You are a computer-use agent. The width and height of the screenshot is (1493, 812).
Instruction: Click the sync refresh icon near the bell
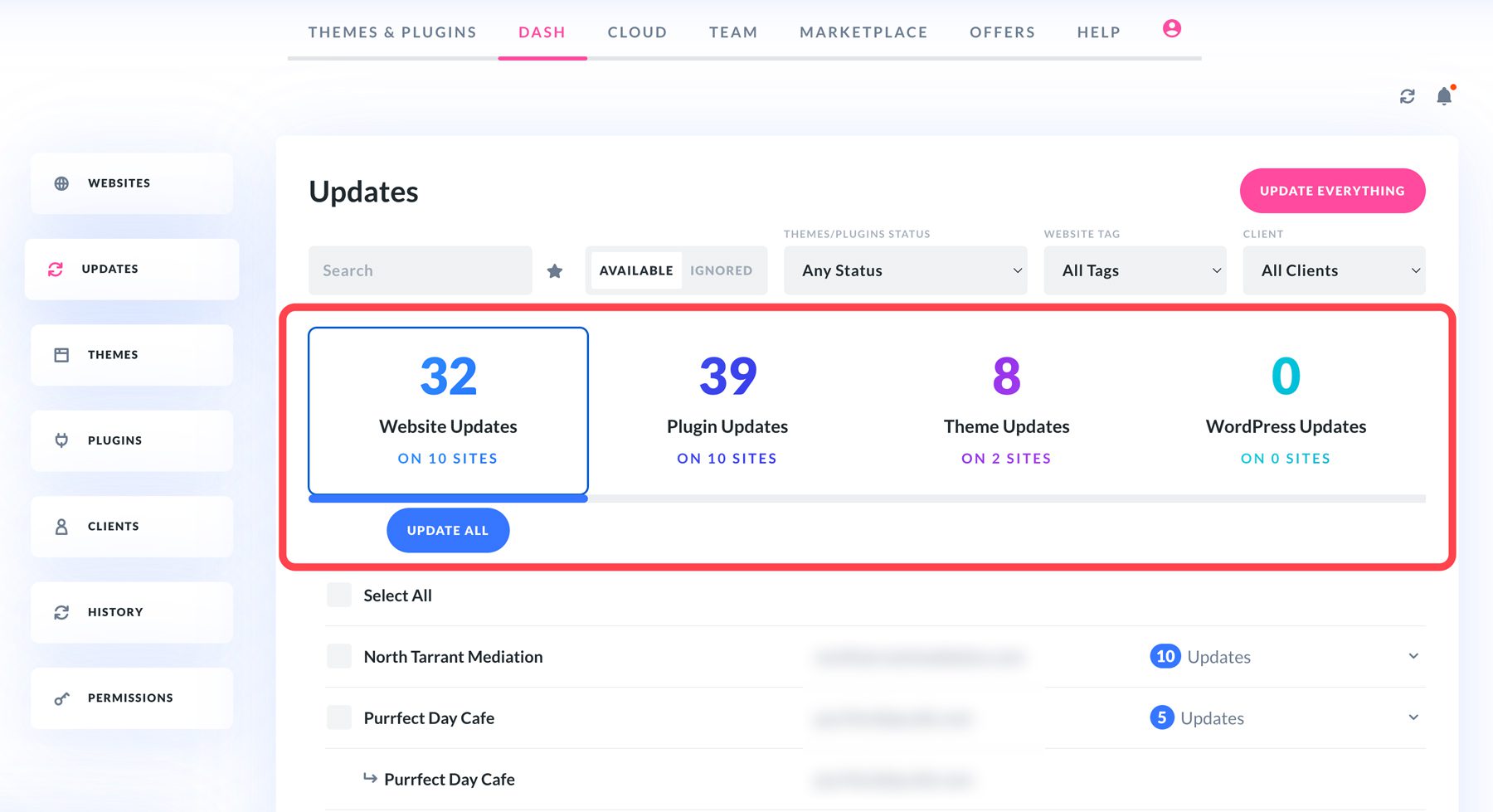1407,95
